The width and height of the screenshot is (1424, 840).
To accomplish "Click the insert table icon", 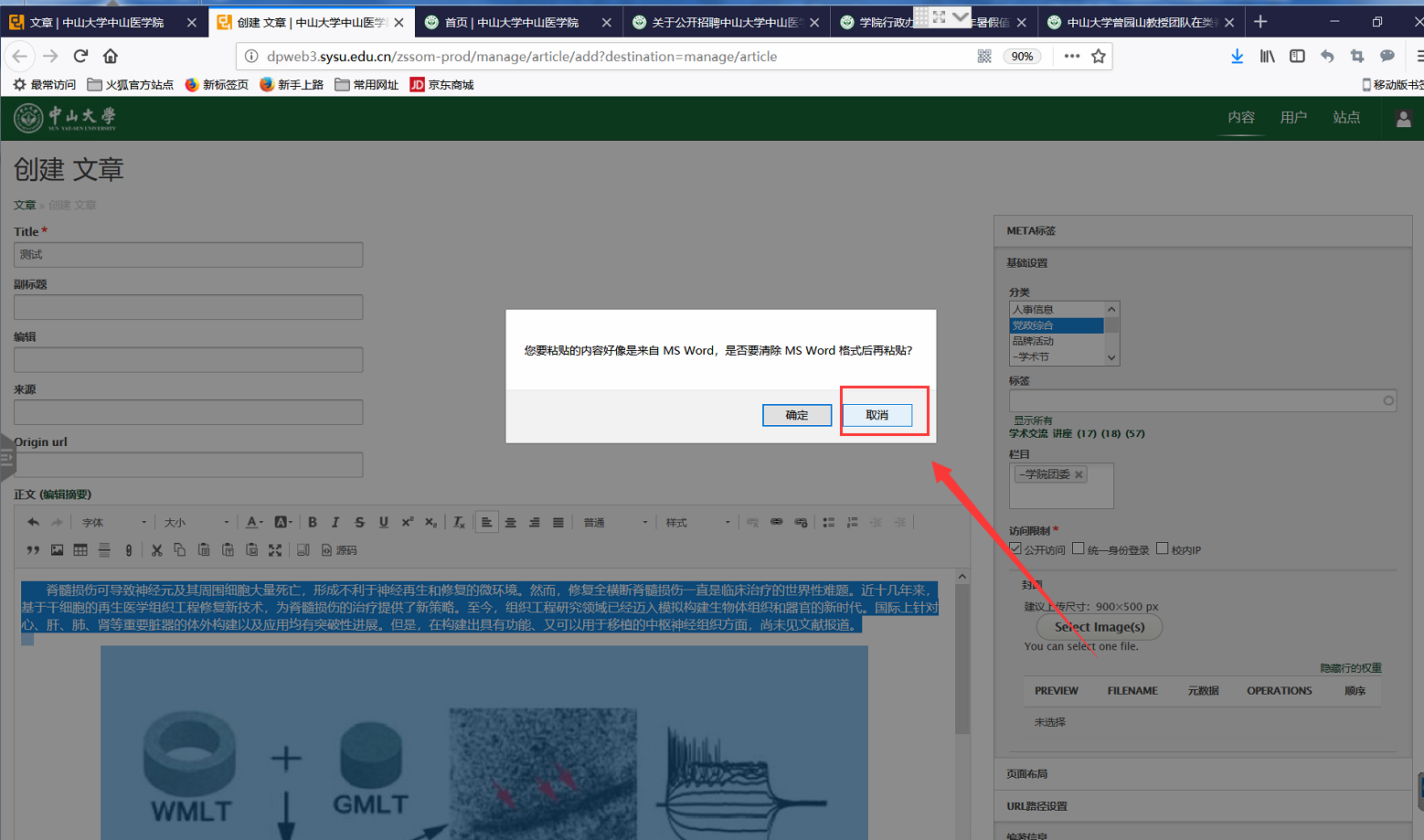I will point(80,550).
